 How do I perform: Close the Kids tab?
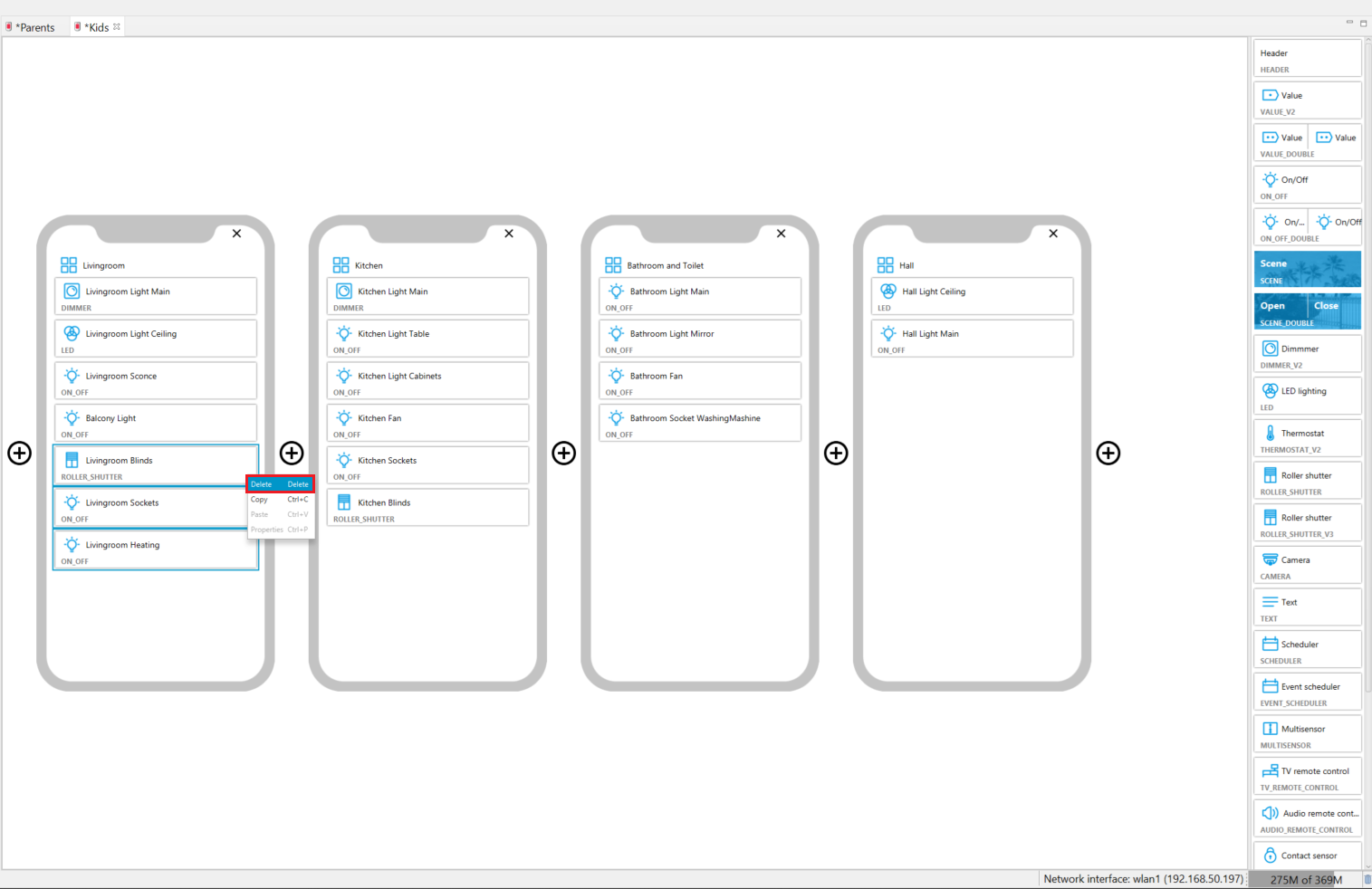click(x=117, y=27)
